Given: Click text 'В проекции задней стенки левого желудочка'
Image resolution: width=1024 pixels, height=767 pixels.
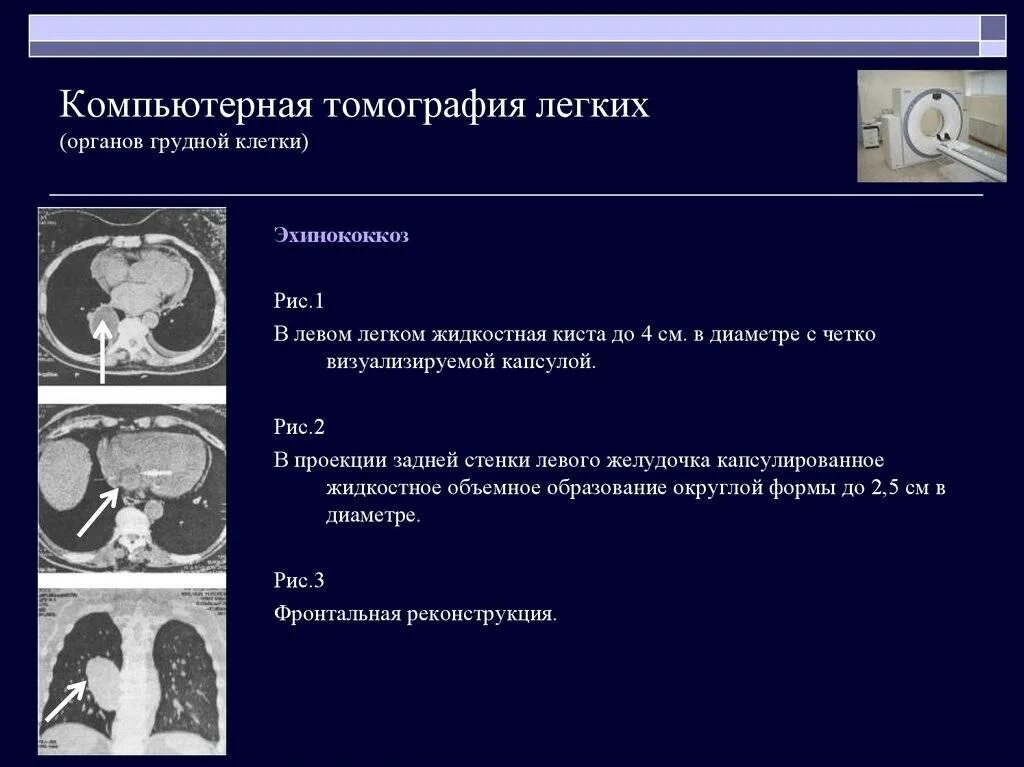Looking at the screenshot, I should pos(492,461).
